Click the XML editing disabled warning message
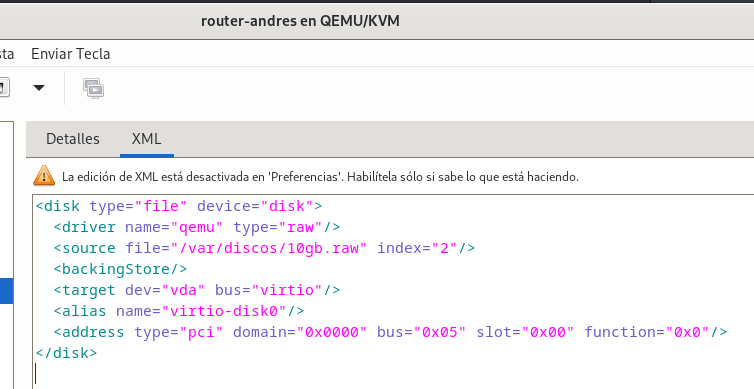Screen dimensions: 754x389 coord(320,177)
